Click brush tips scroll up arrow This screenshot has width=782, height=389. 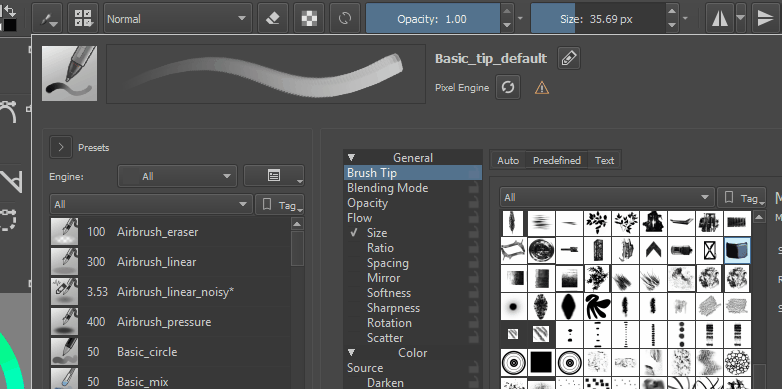click(x=759, y=217)
